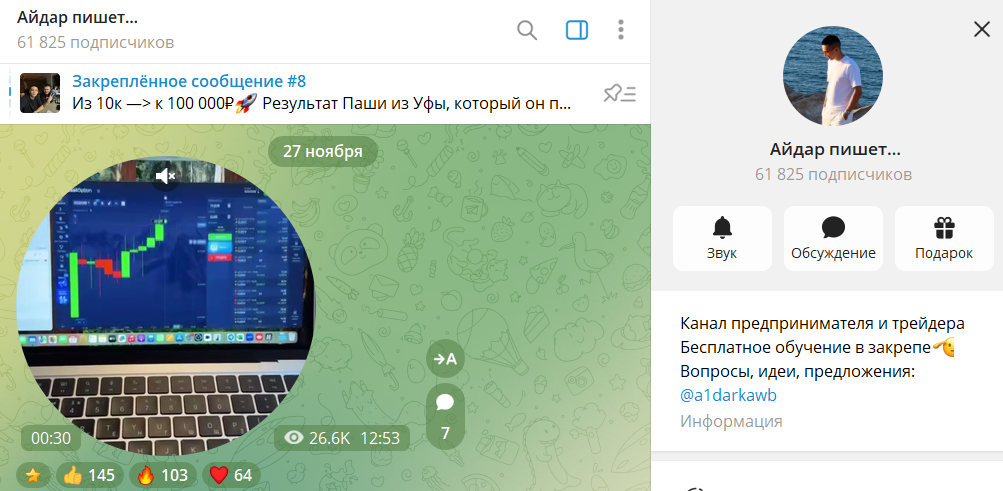Viewport: 1003px width, 491px height.
Task: Play the round video message
Action: (x=165, y=307)
